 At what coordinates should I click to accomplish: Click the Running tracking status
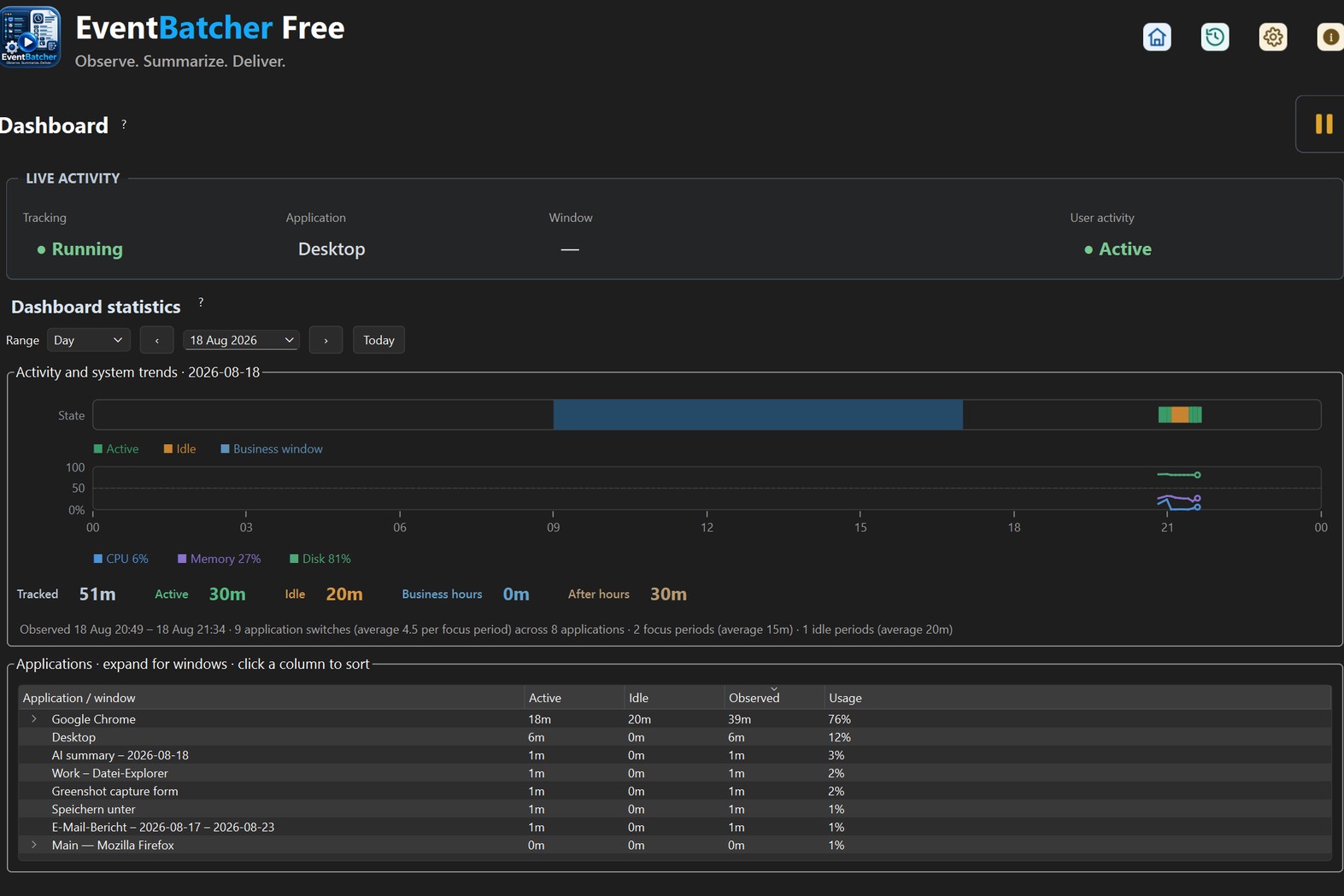click(x=79, y=249)
